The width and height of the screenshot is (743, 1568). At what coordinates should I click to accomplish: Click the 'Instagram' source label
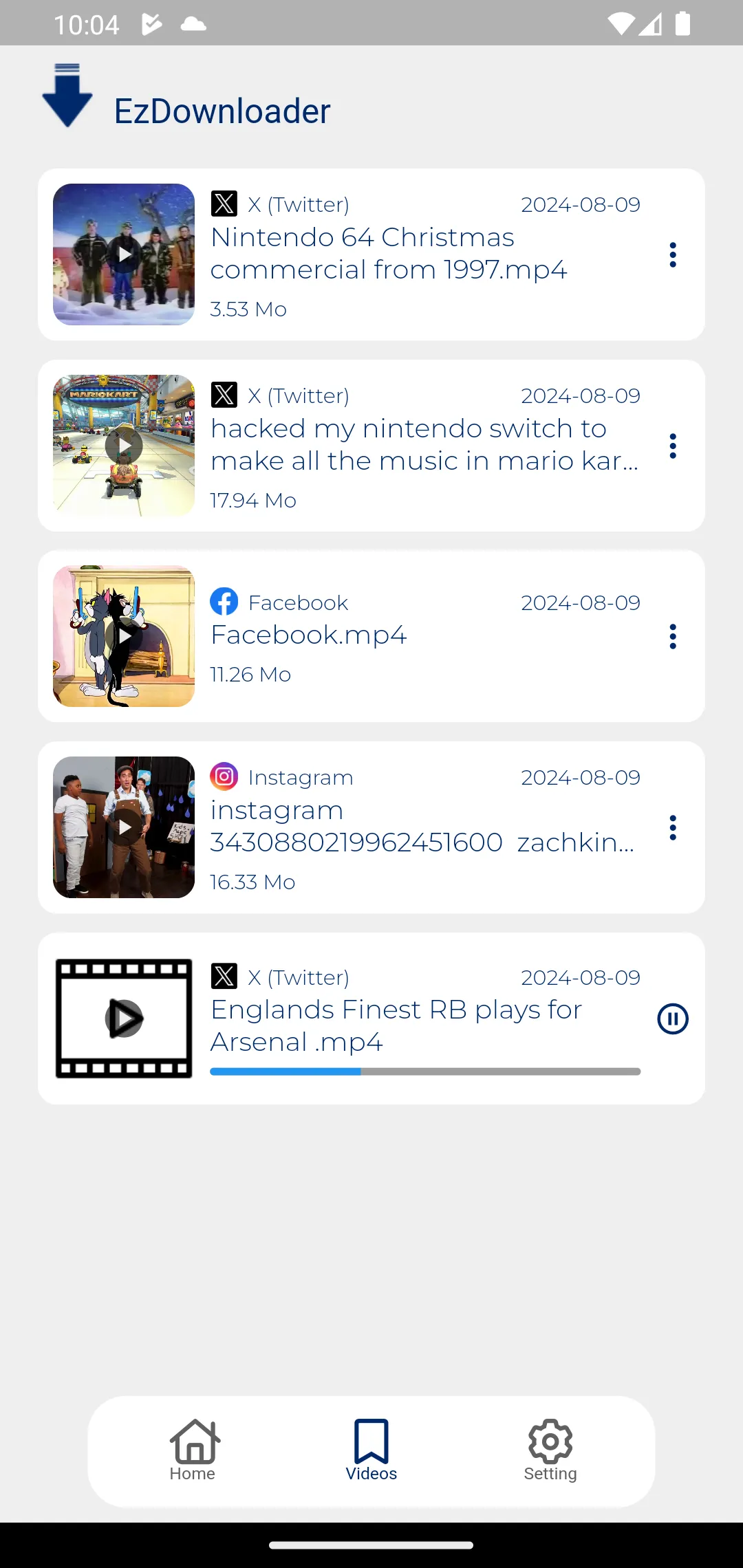[301, 777]
